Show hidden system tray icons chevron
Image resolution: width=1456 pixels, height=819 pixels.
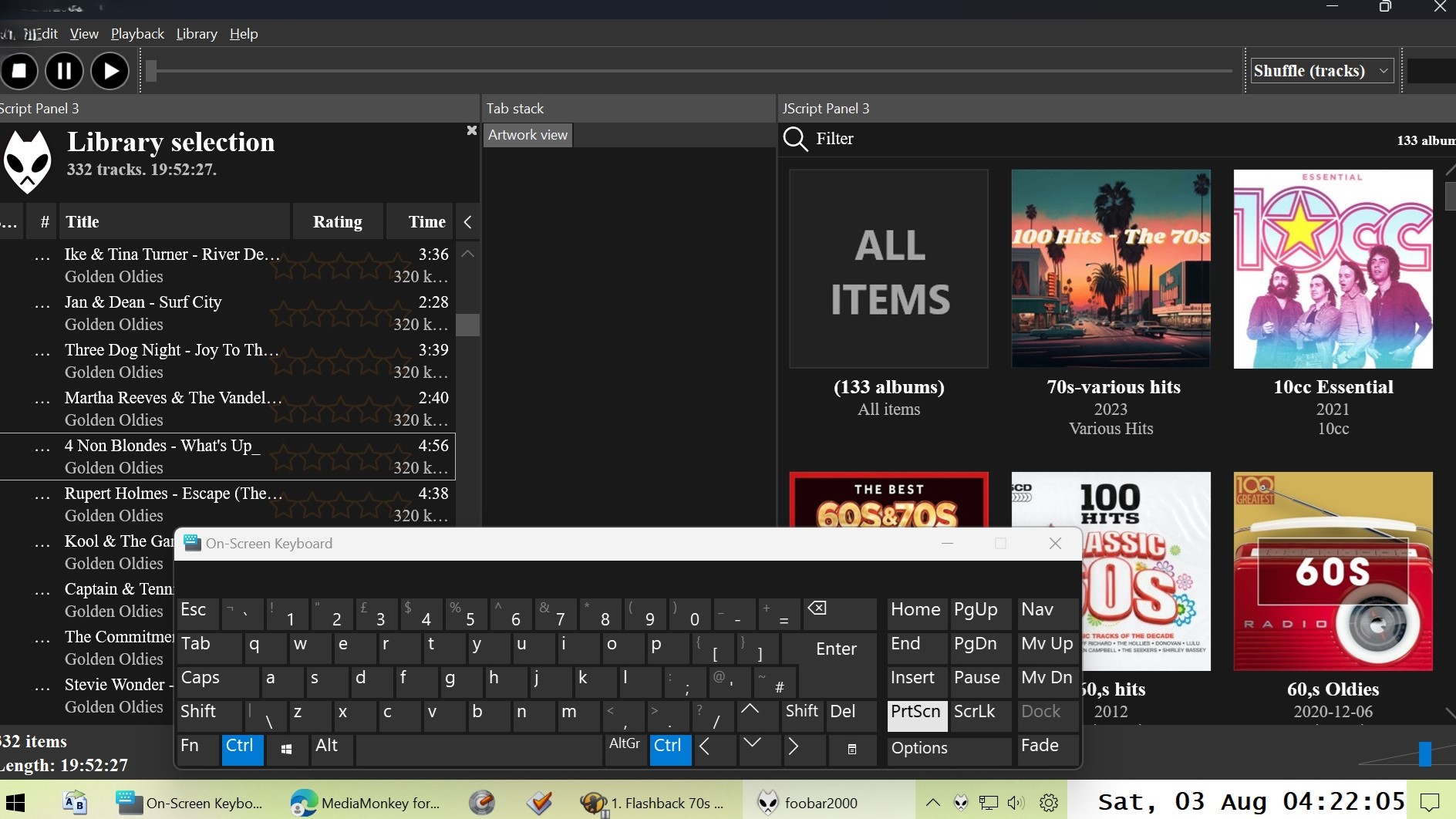(x=932, y=803)
